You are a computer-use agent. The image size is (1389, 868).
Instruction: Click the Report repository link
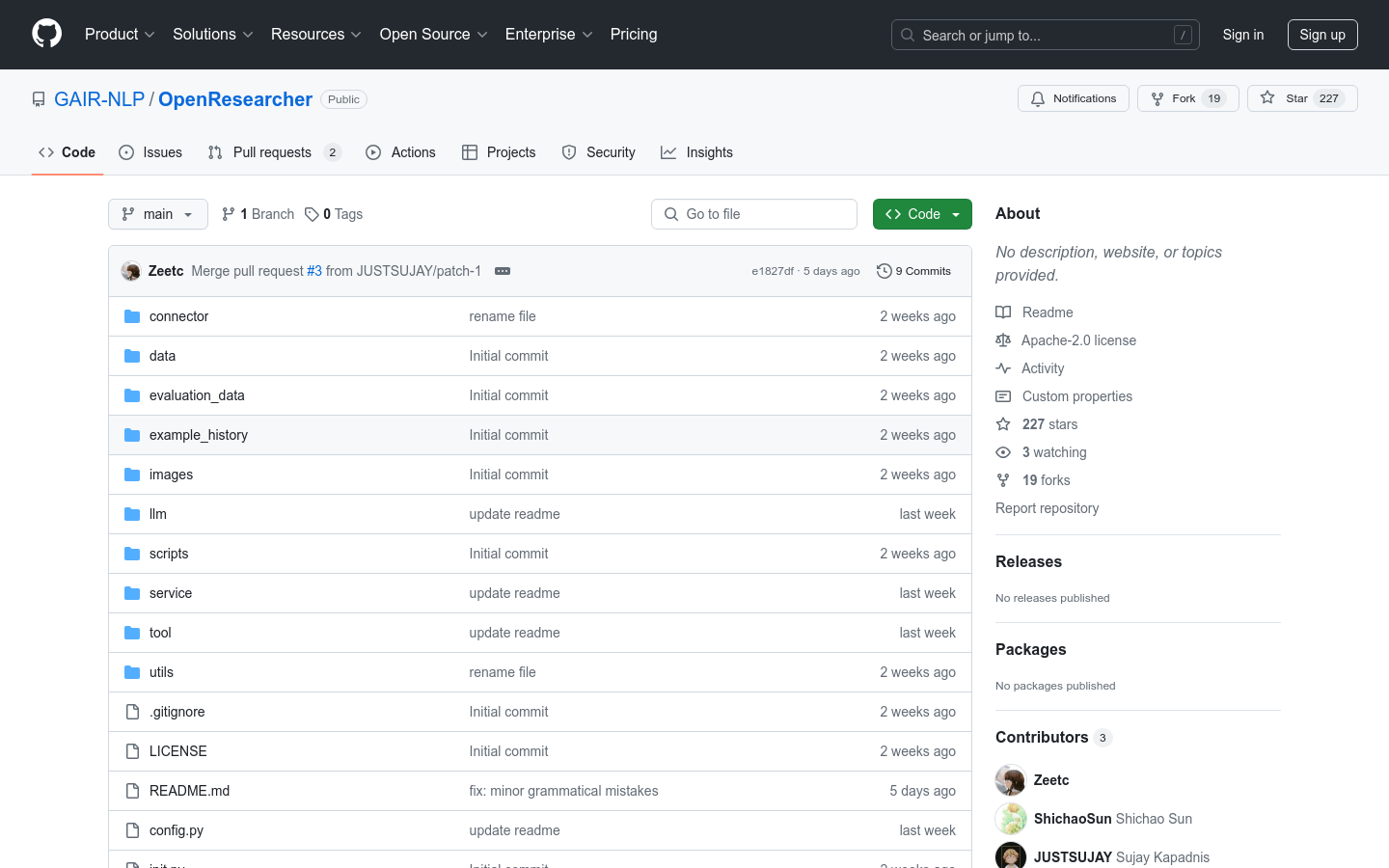coord(1047,508)
